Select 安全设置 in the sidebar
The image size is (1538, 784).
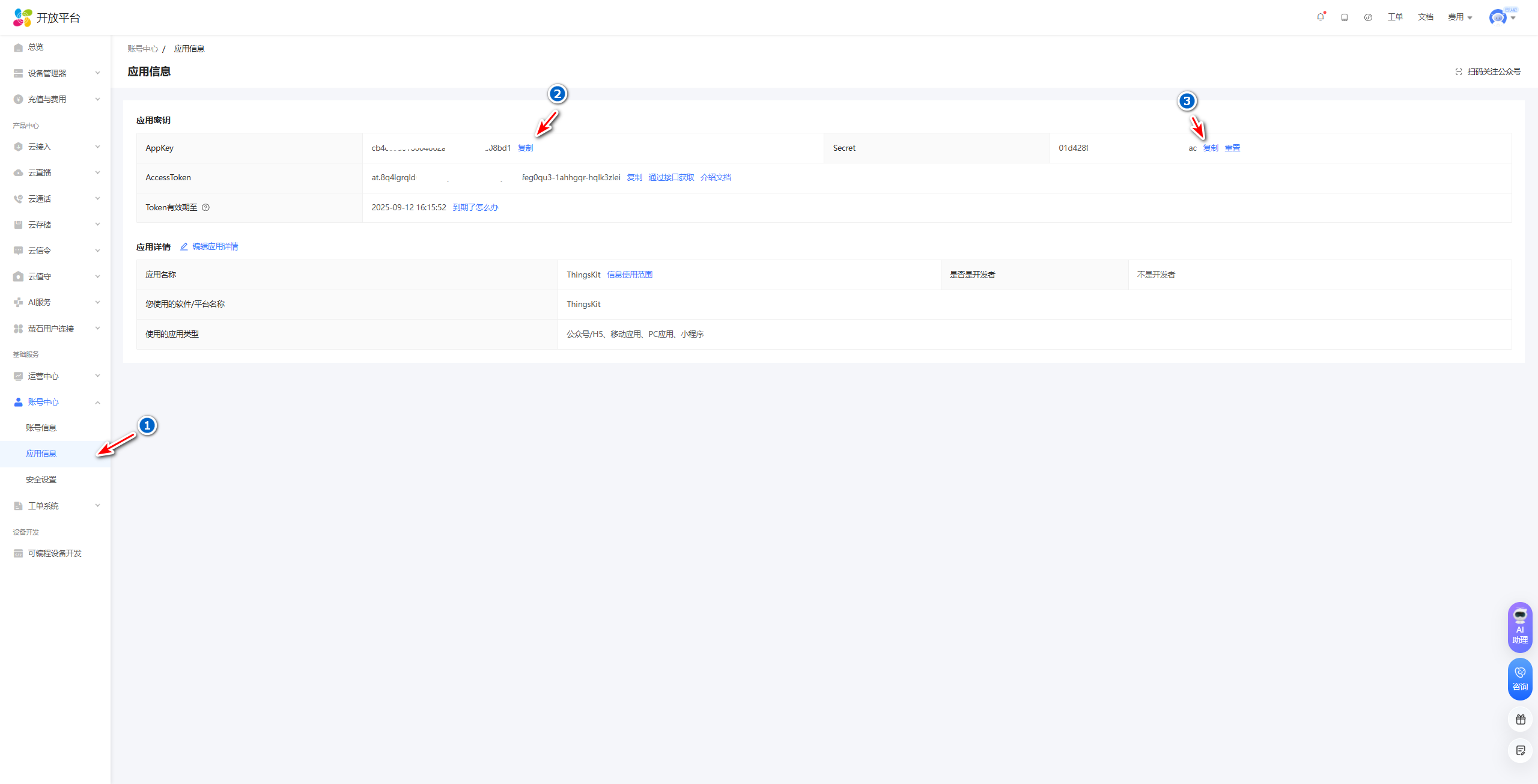[x=41, y=479]
